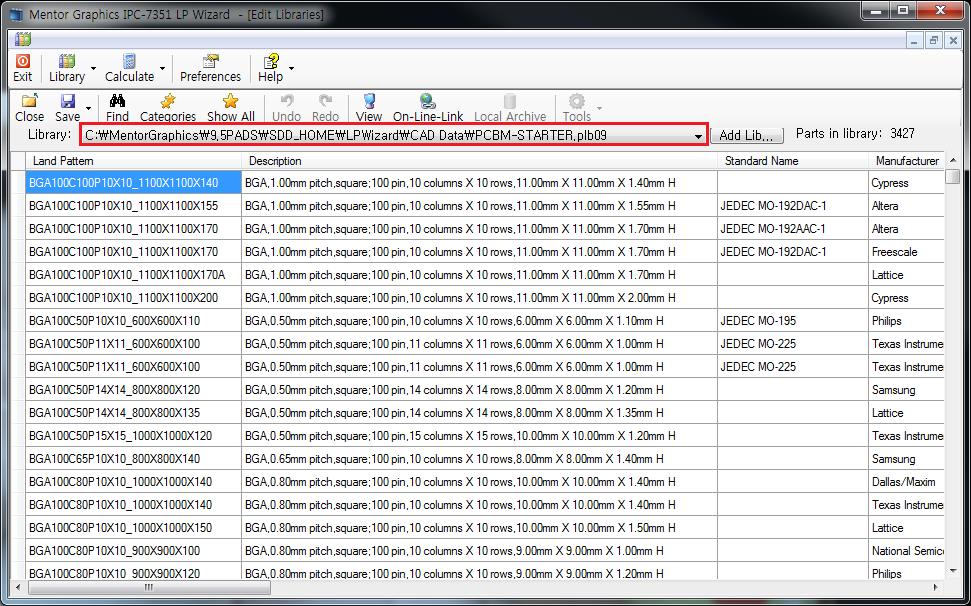Click the Save floppy disk icon
The width and height of the screenshot is (971, 606).
coord(67,101)
